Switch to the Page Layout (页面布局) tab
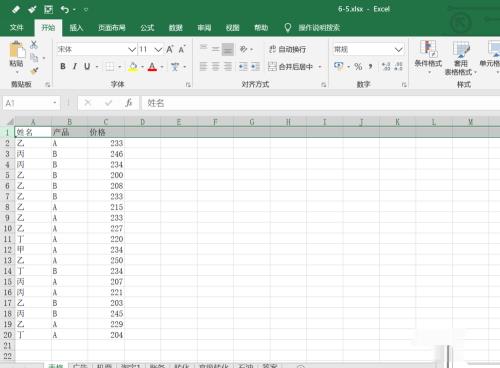The image size is (500, 368). [112, 28]
